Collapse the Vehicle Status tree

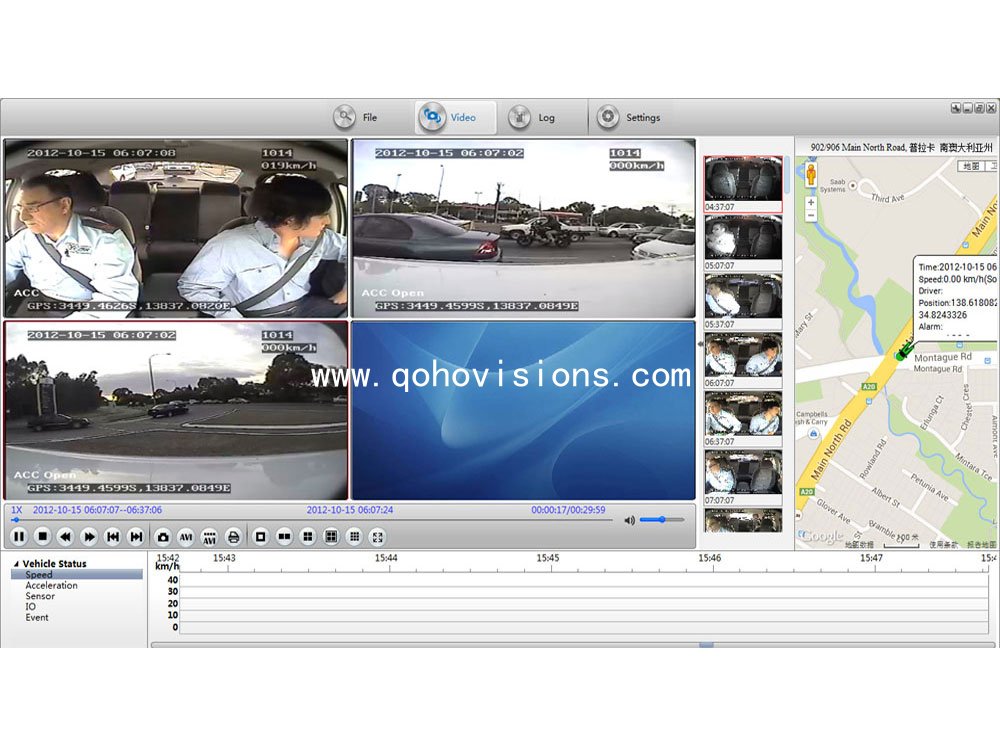[17, 564]
